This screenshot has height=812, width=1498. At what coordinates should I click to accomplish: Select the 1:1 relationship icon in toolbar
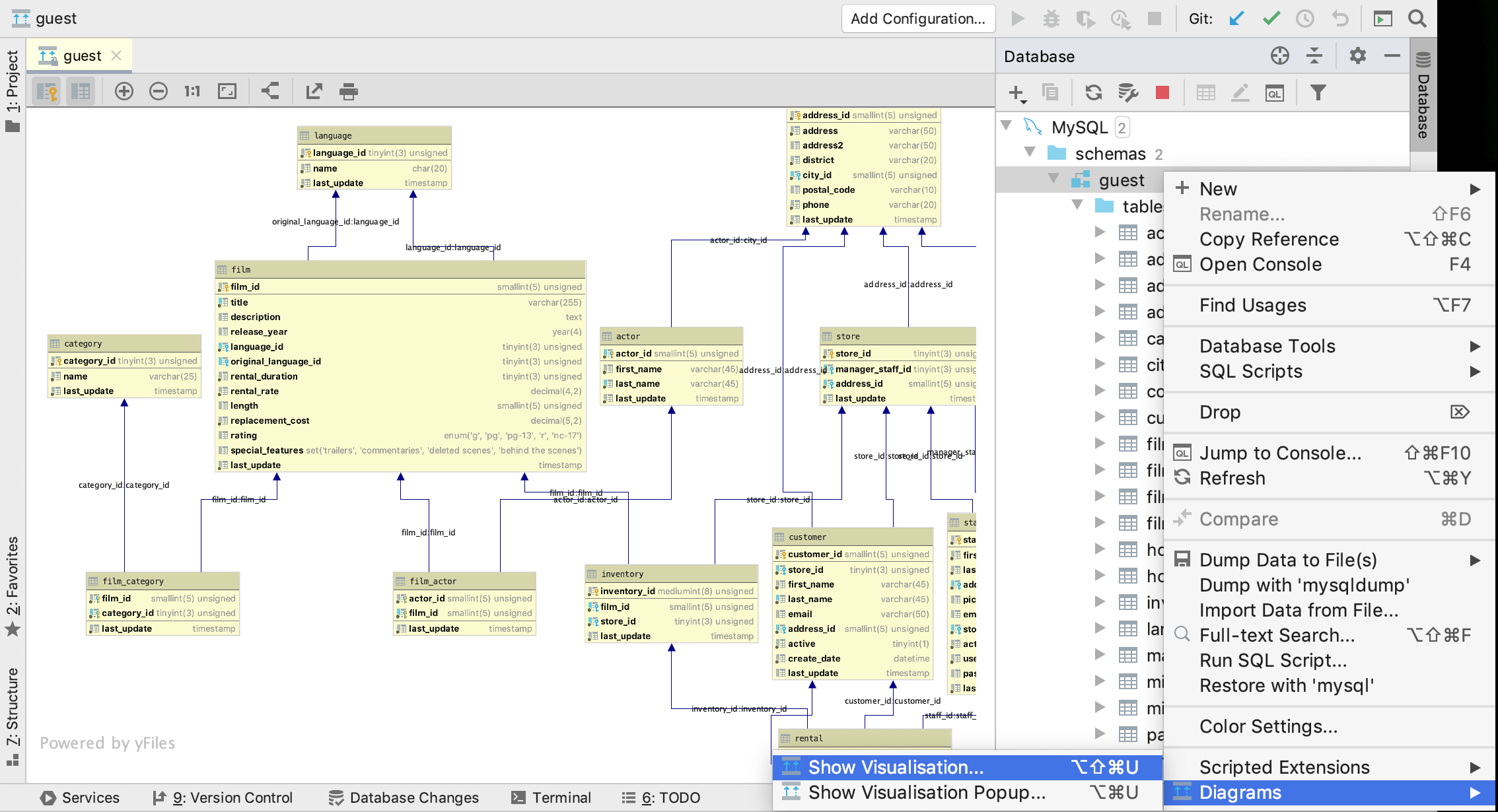tap(192, 92)
